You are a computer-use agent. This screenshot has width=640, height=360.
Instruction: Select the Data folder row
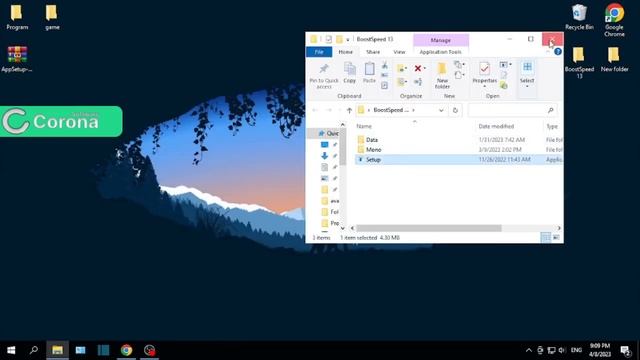(458, 140)
